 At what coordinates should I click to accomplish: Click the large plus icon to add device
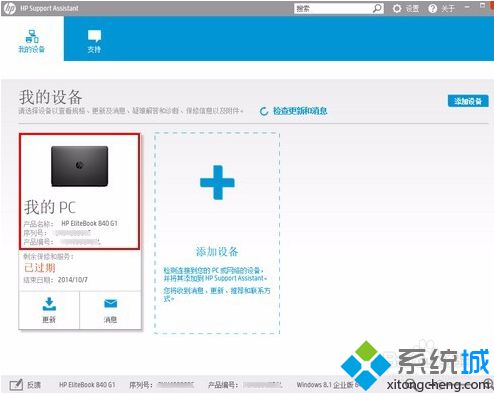coord(217,182)
